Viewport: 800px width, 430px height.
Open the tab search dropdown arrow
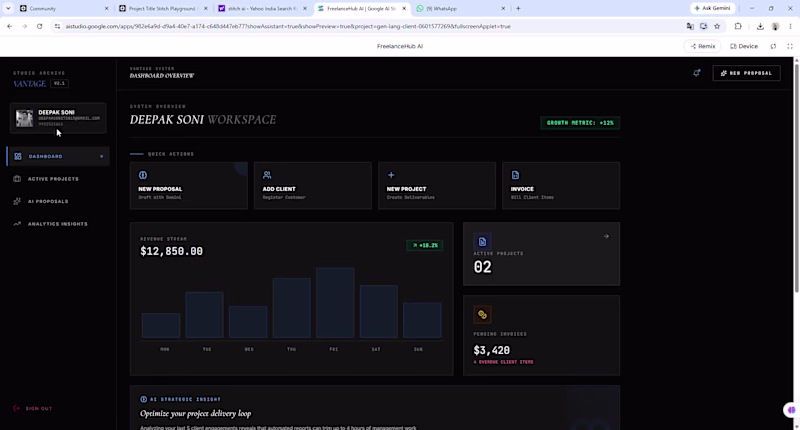pyautogui.click(x=8, y=8)
